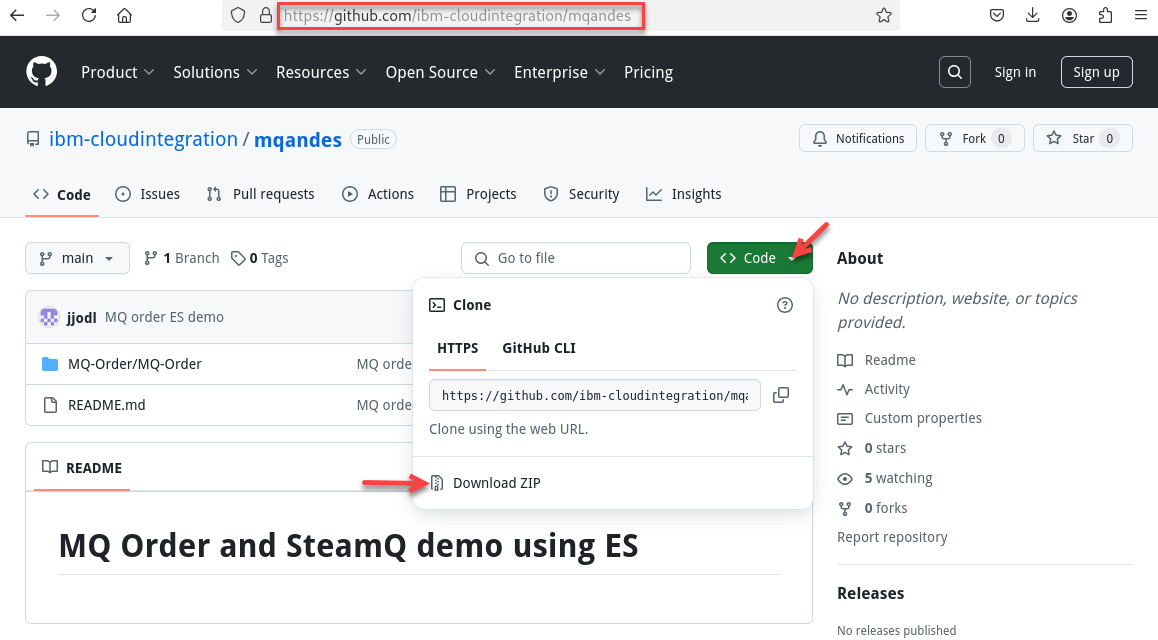Toggle the green Code dropdown button

[x=759, y=258]
